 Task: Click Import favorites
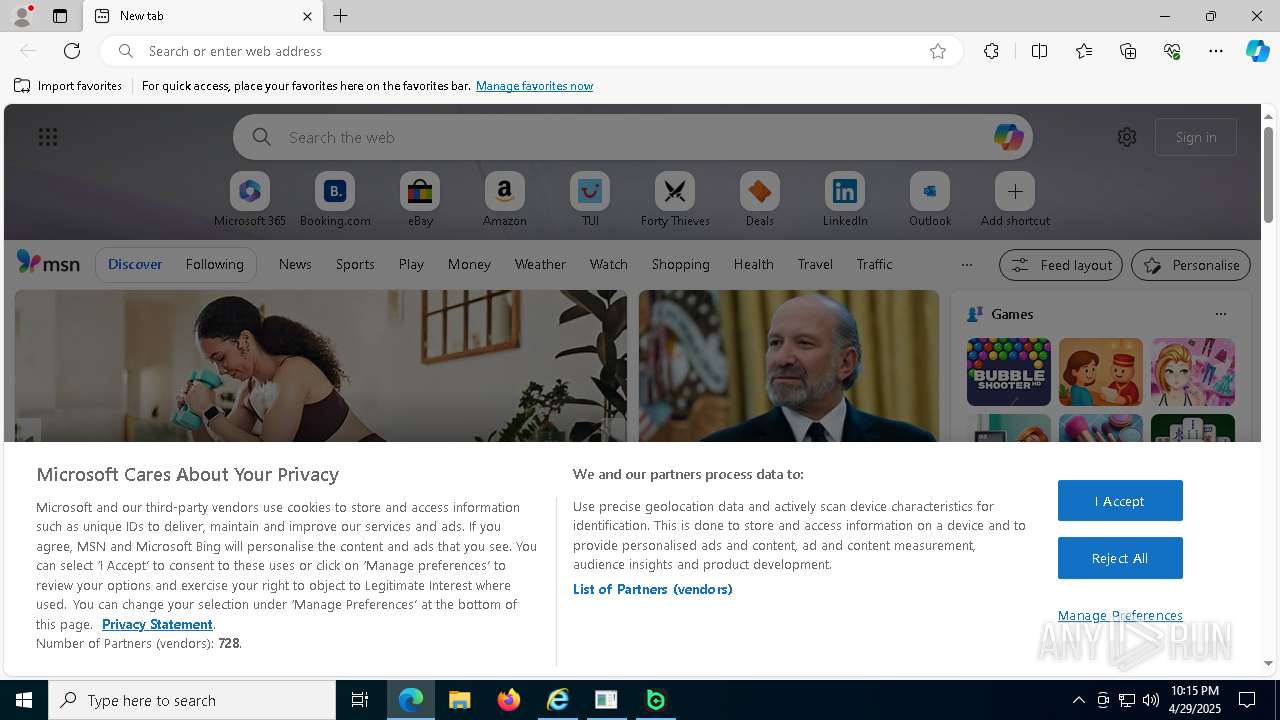pyautogui.click(x=68, y=86)
